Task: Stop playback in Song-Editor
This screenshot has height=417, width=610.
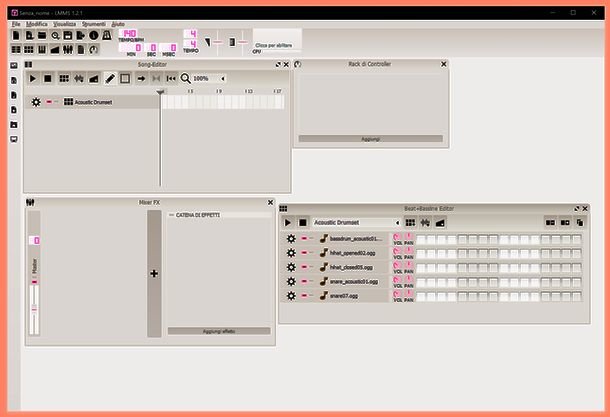Action: pyautogui.click(x=47, y=79)
